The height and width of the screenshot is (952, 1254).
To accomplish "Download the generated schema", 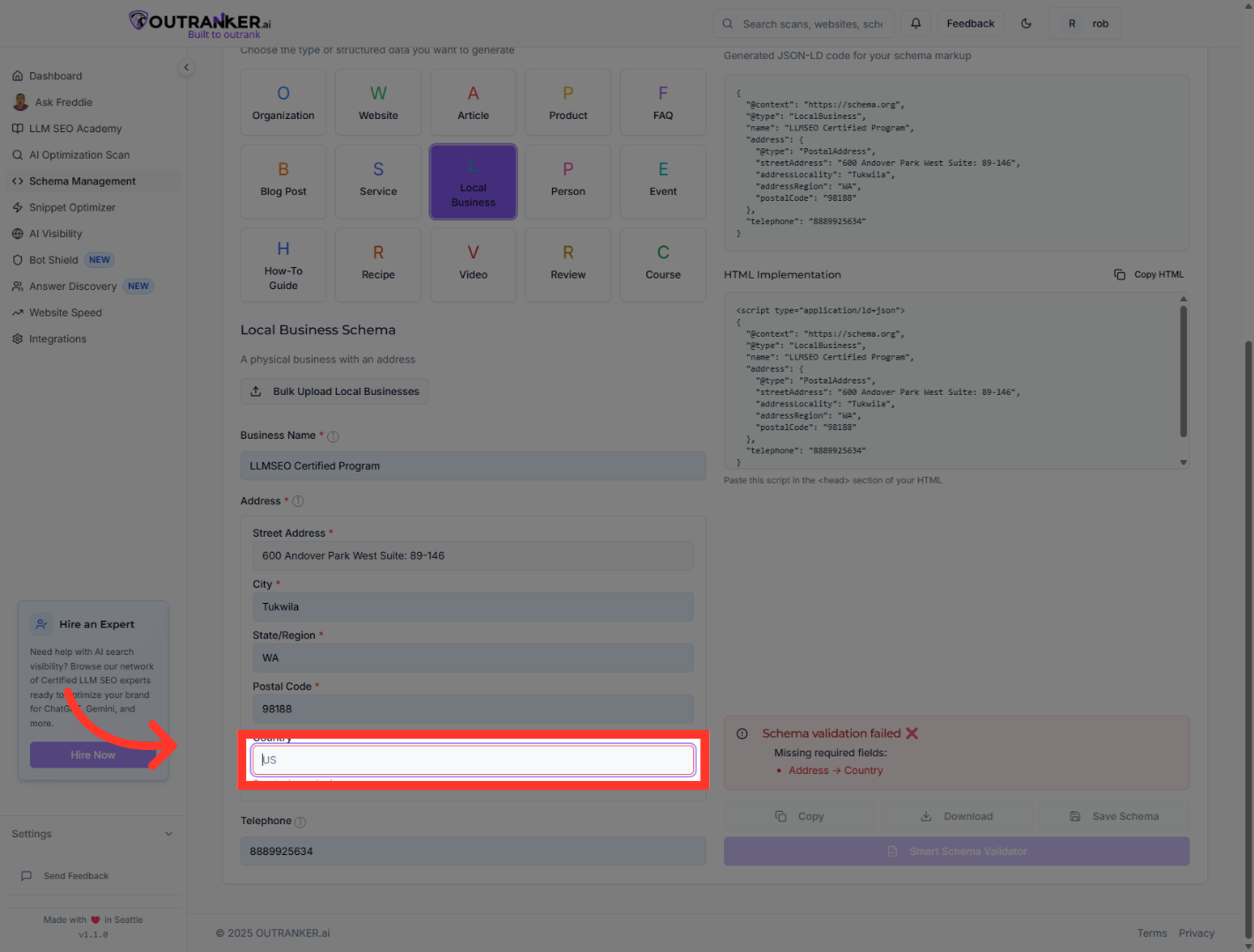I will click(x=957, y=816).
